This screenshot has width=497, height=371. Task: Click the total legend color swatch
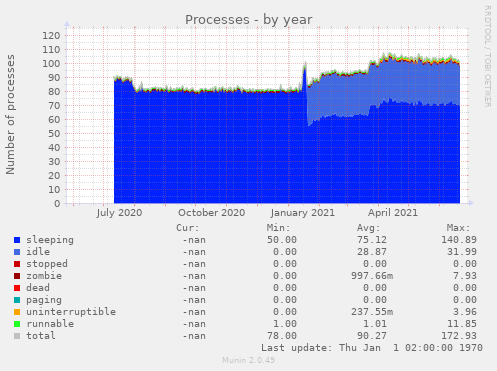(x=17, y=336)
